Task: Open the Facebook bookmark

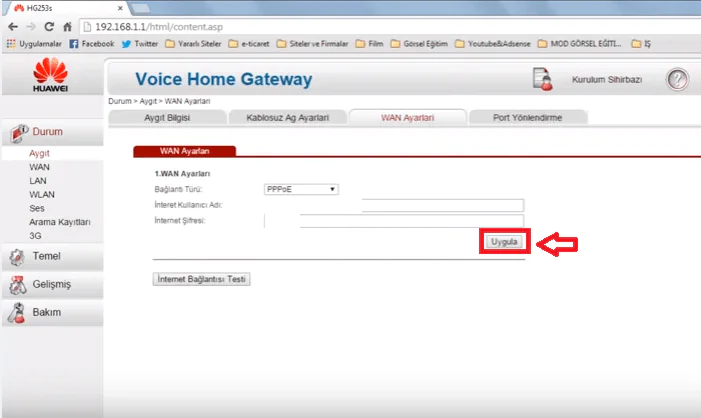Action: (92, 44)
